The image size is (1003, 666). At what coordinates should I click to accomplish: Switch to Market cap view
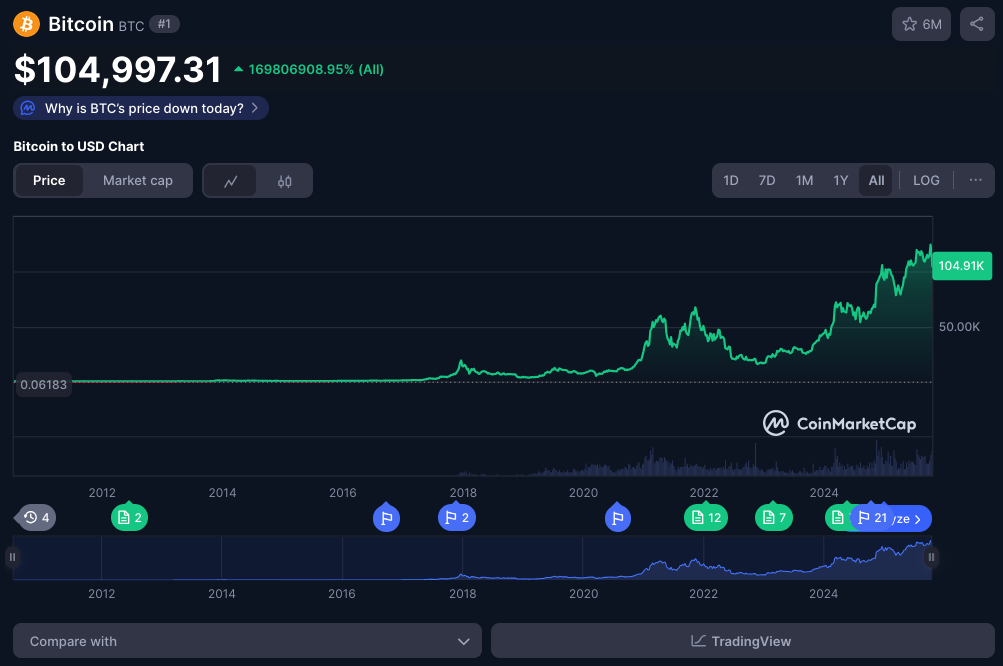(x=137, y=180)
